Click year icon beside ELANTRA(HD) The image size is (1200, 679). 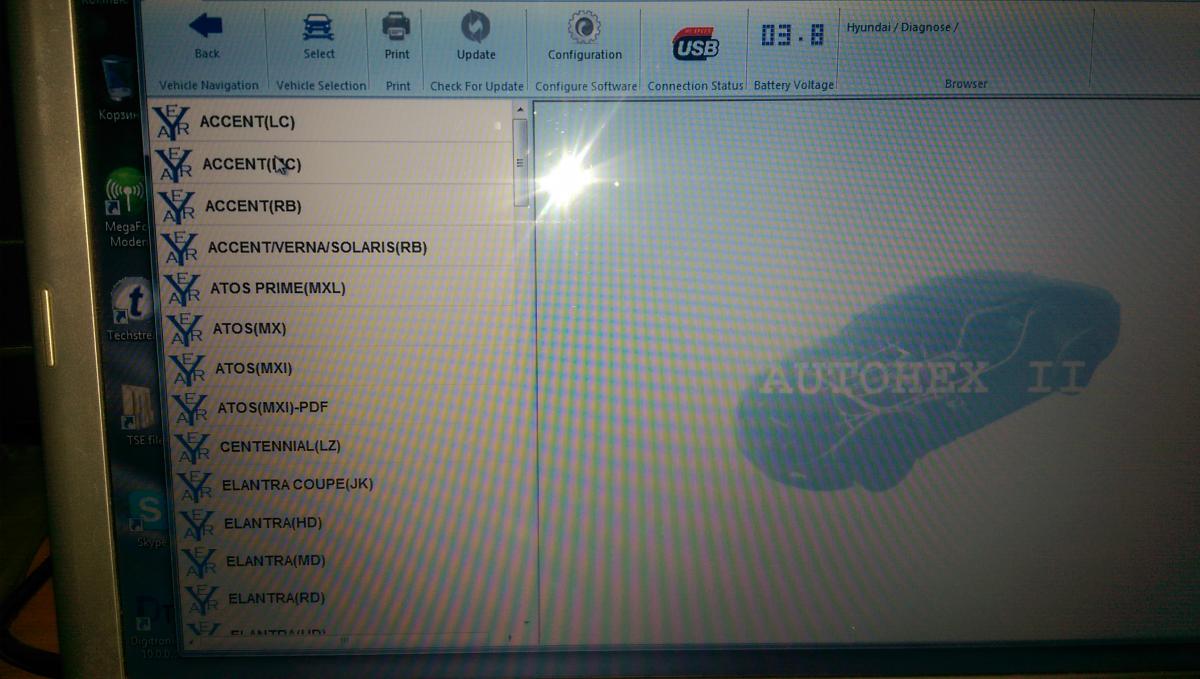pos(198,523)
